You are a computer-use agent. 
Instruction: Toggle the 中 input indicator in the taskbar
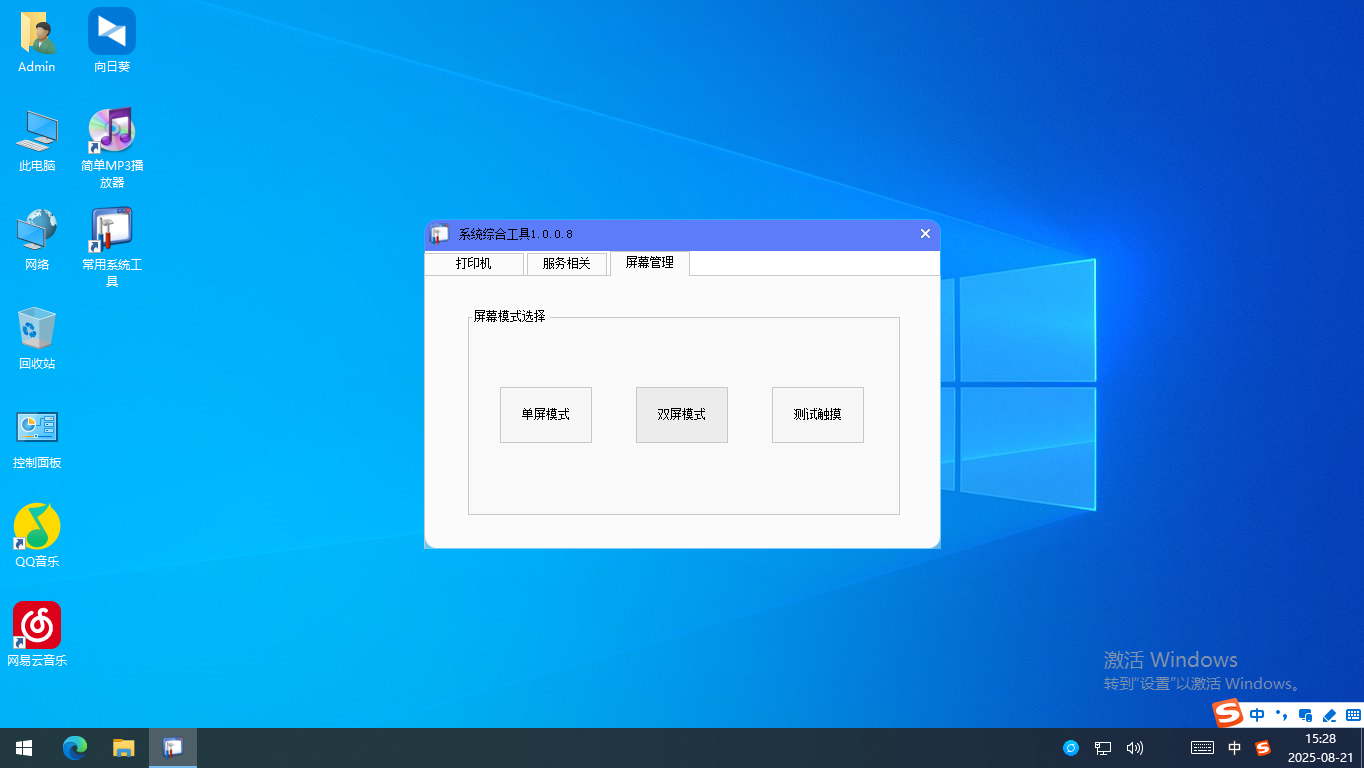click(1235, 748)
